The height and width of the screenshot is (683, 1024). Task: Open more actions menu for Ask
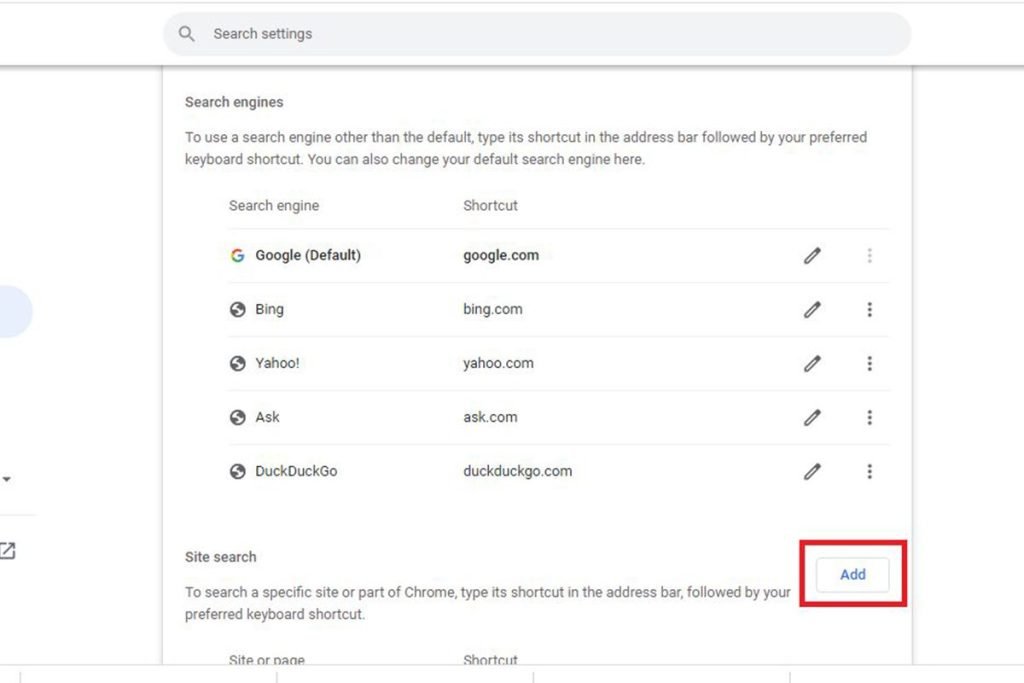point(869,417)
